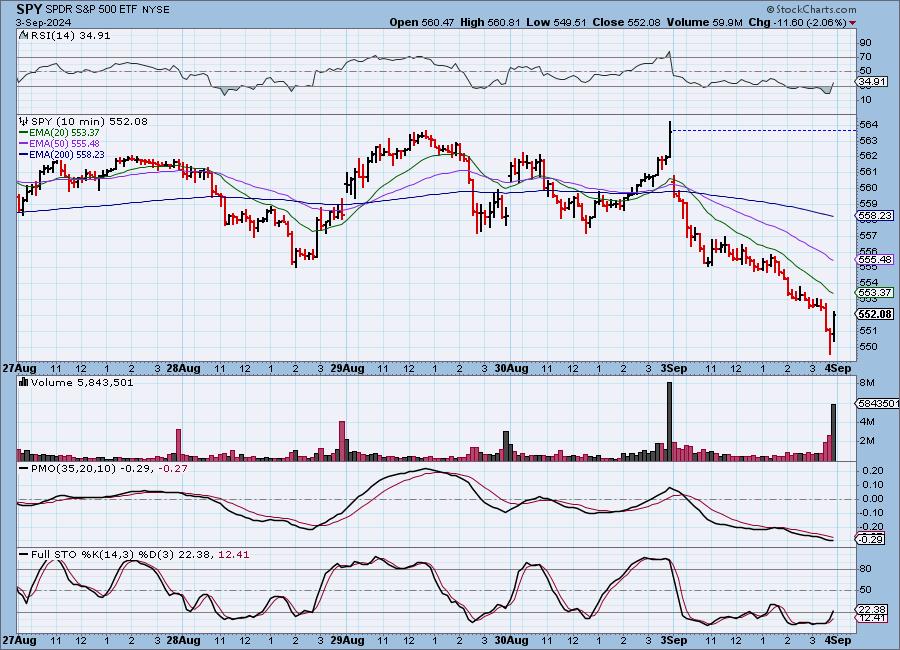Click the EMA(50) 555.48 legend text
Image resolution: width=900 pixels, height=650 pixels.
pos(64,144)
